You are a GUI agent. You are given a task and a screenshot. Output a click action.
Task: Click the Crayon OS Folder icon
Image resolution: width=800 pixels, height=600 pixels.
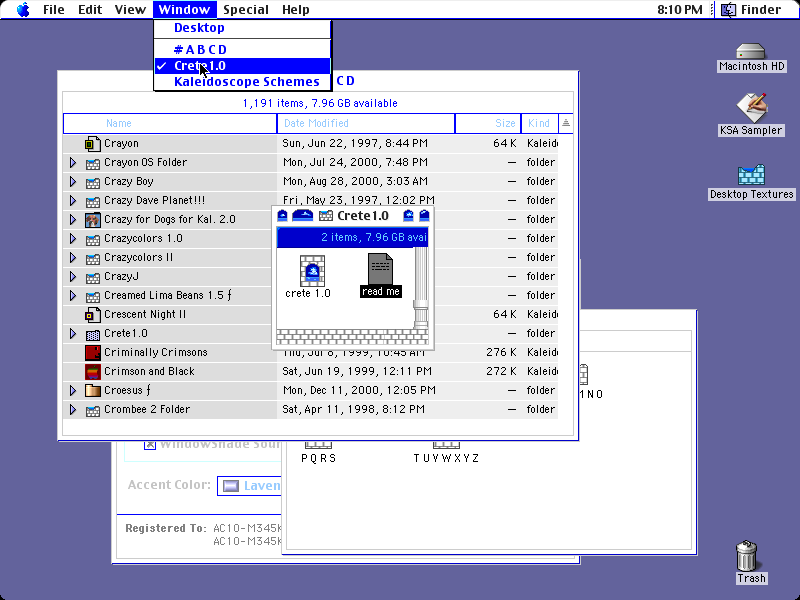point(92,163)
